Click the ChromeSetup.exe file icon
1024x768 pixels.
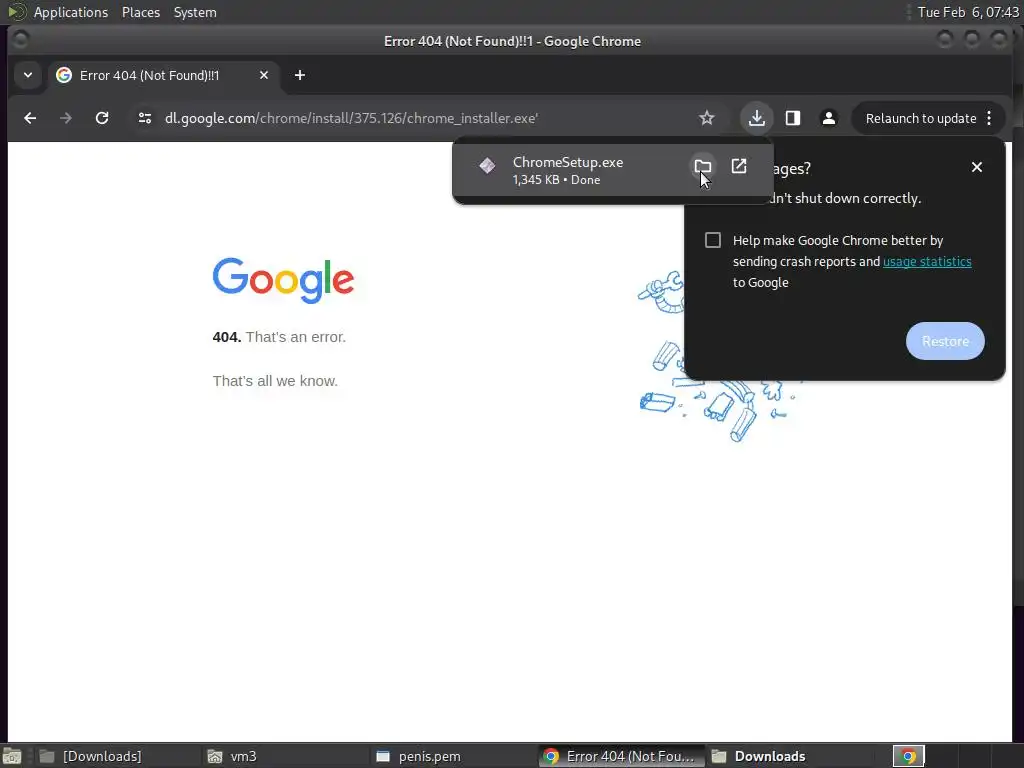[487, 166]
